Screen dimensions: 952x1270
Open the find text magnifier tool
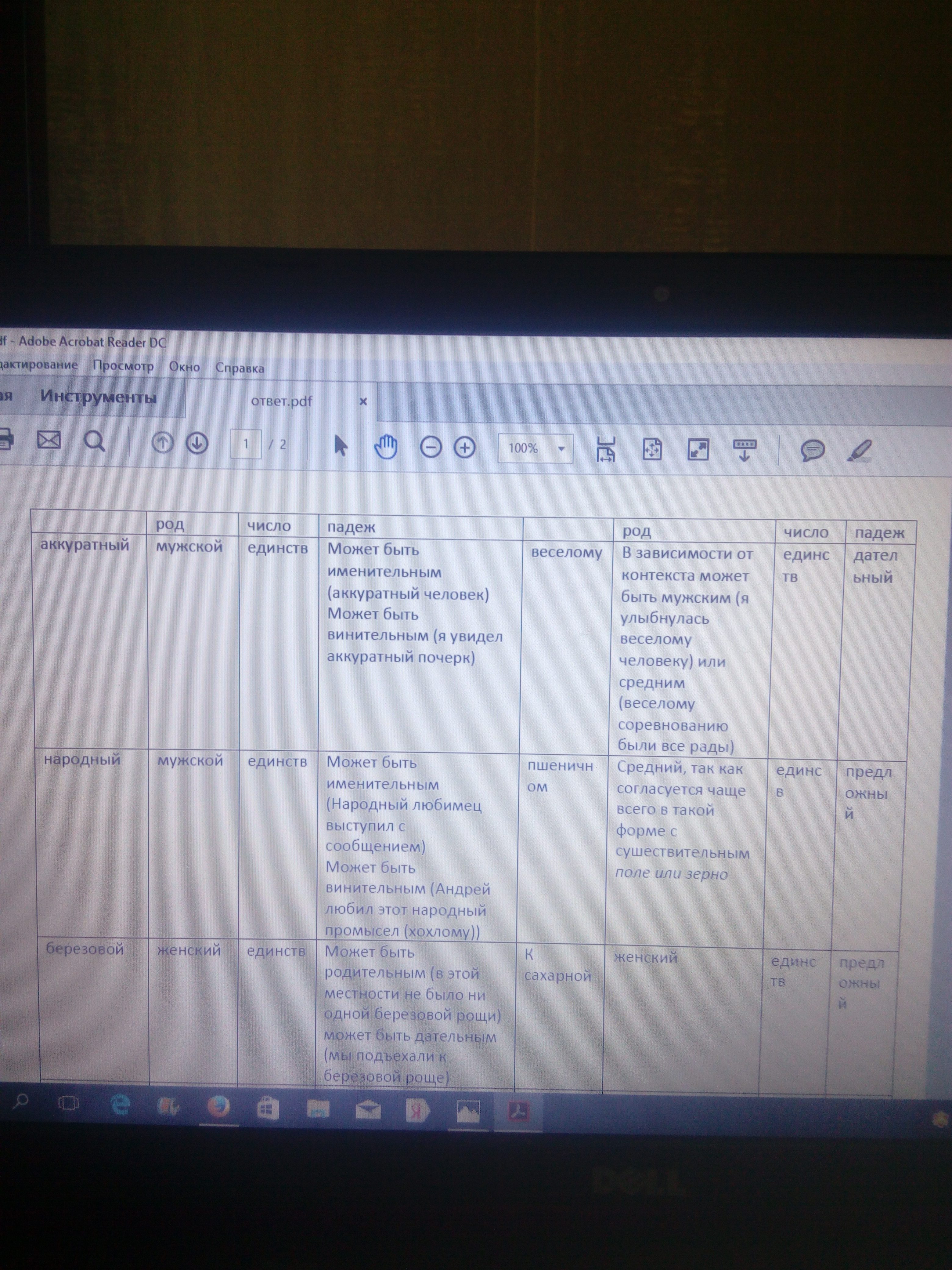point(95,441)
